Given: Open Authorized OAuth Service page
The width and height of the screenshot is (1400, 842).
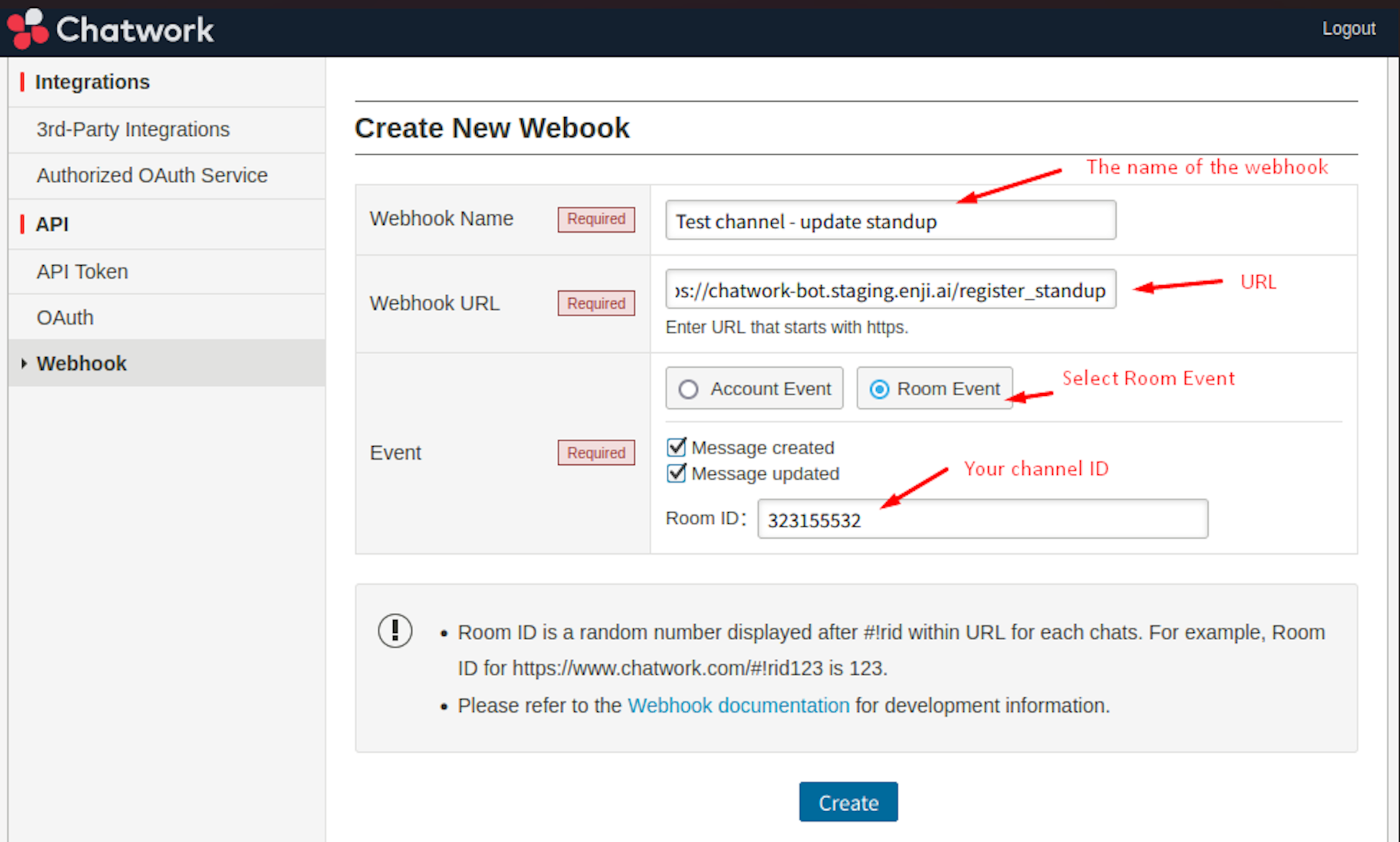Looking at the screenshot, I should [152, 175].
